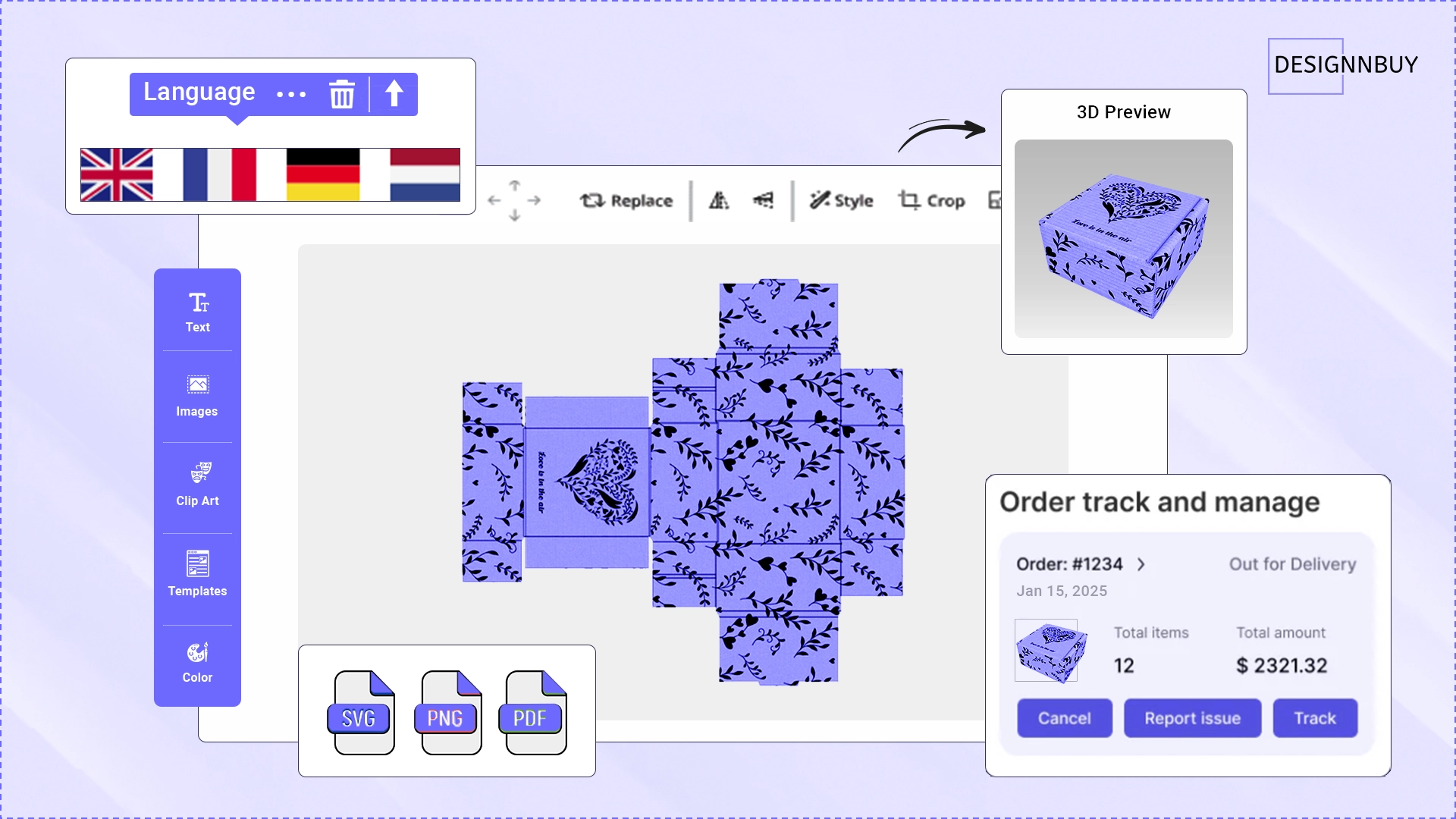
Task: Download the SVG file format
Action: [362, 712]
